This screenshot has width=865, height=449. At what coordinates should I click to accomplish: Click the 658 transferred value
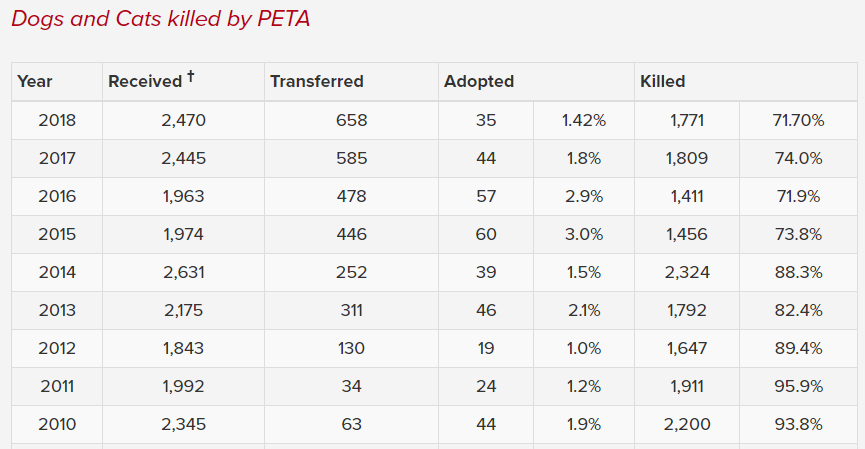[x=352, y=120]
